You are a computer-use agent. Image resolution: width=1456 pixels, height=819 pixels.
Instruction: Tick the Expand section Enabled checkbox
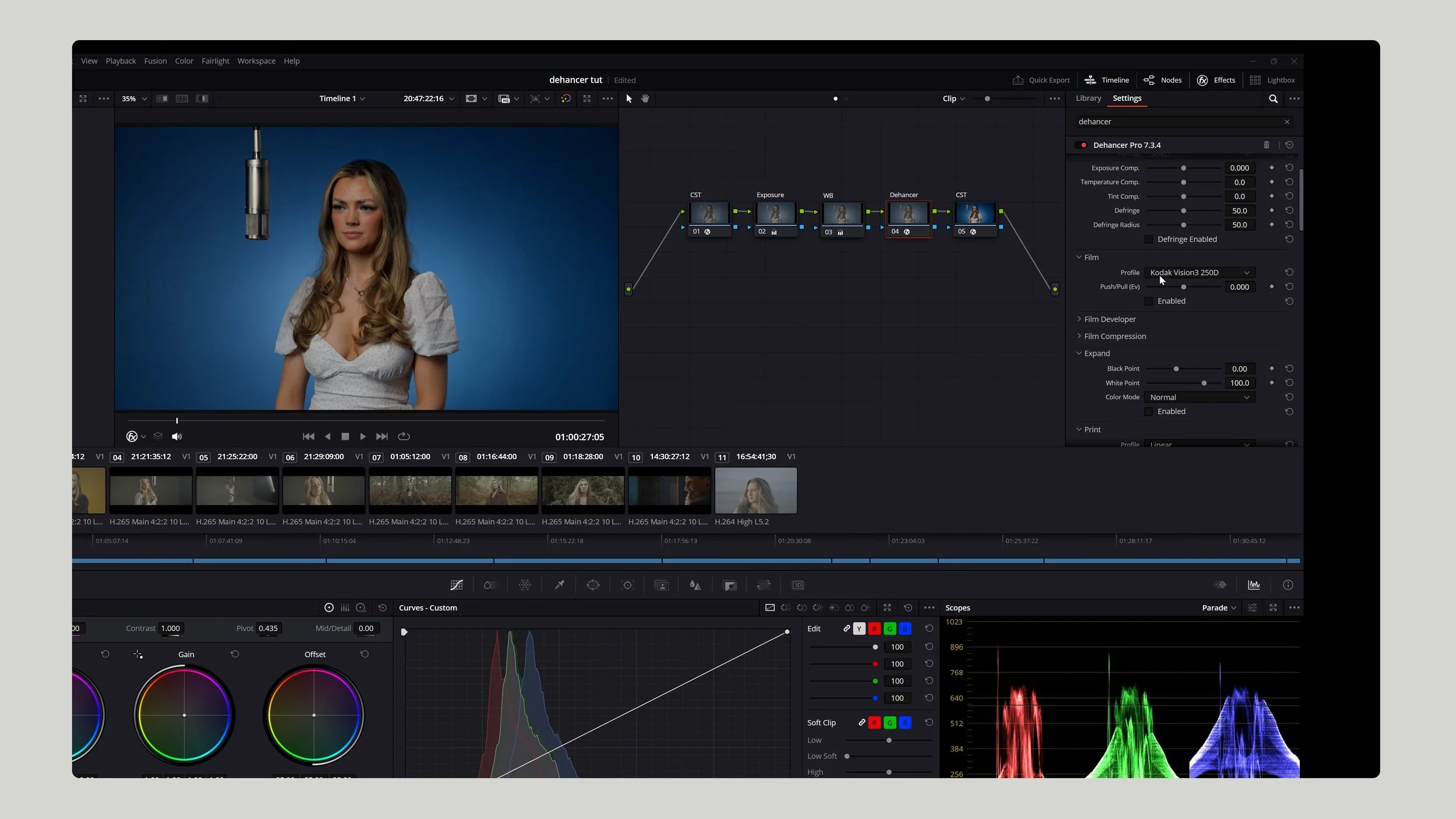click(1148, 411)
